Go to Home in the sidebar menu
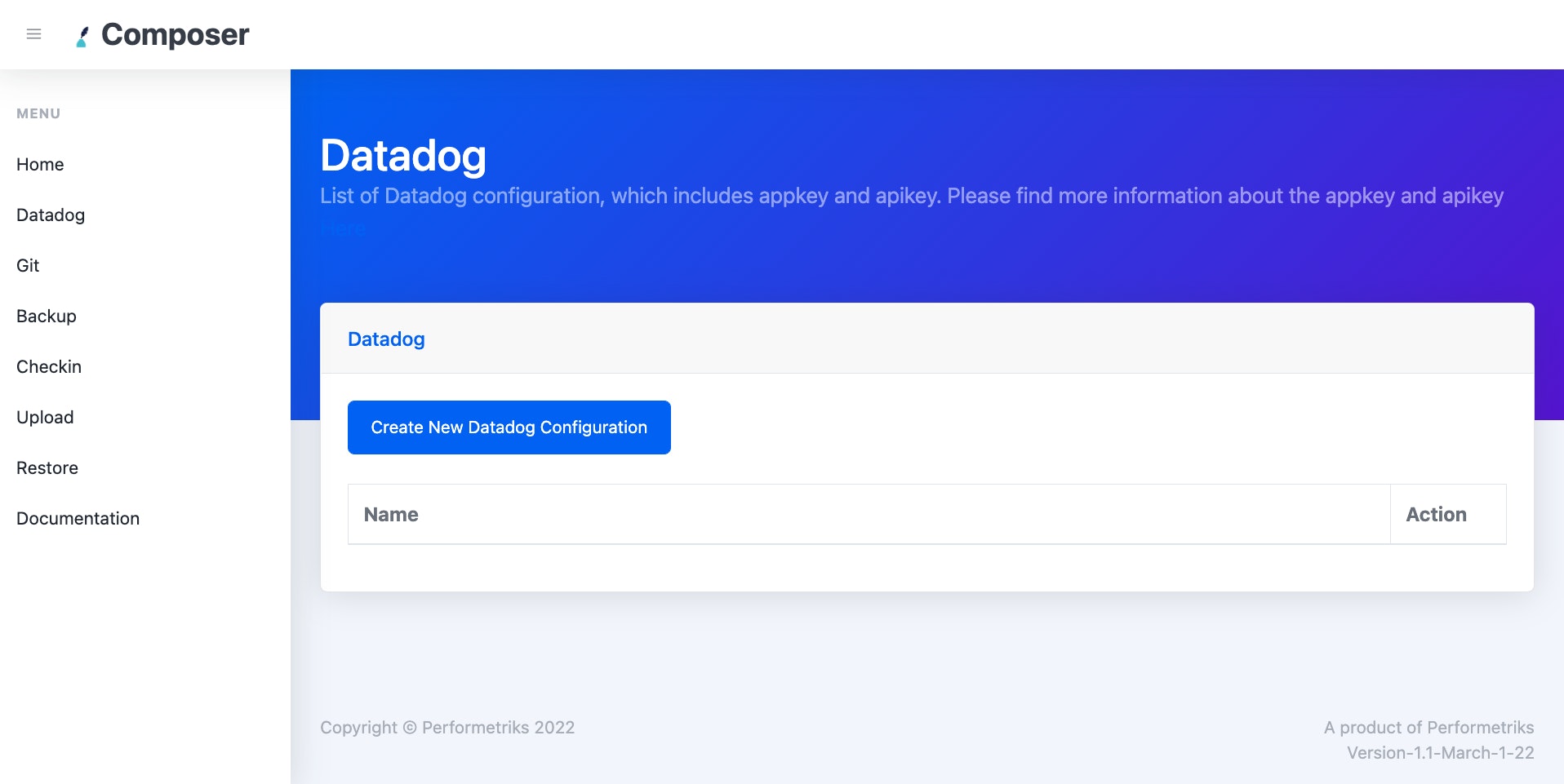 coord(40,165)
